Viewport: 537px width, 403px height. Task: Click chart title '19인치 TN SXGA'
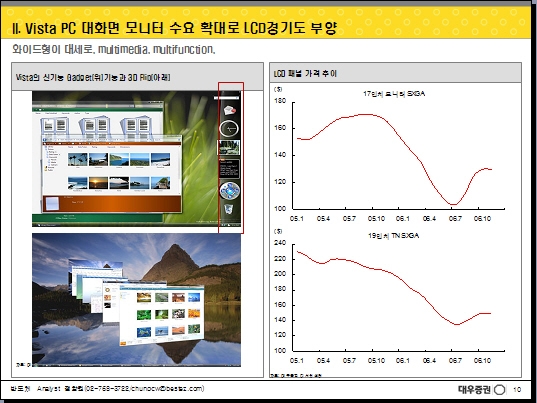tap(394, 236)
